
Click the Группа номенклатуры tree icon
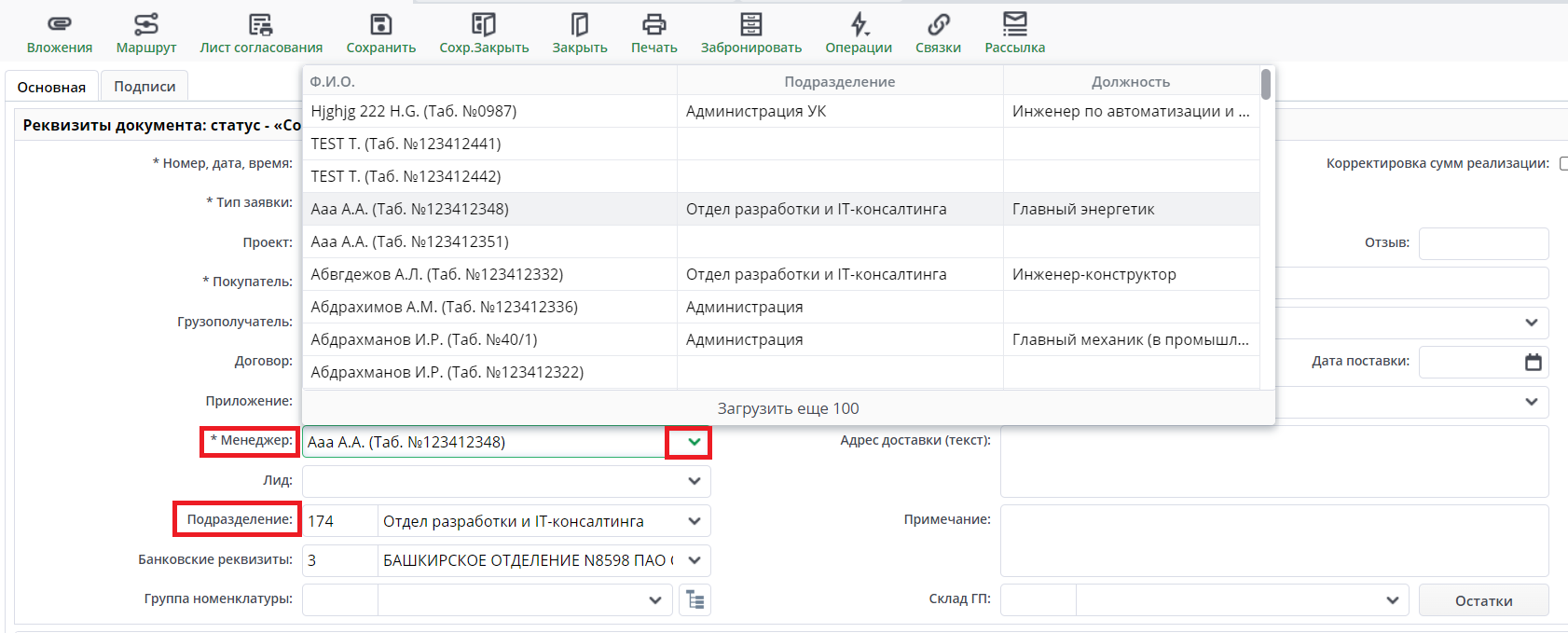[695, 600]
